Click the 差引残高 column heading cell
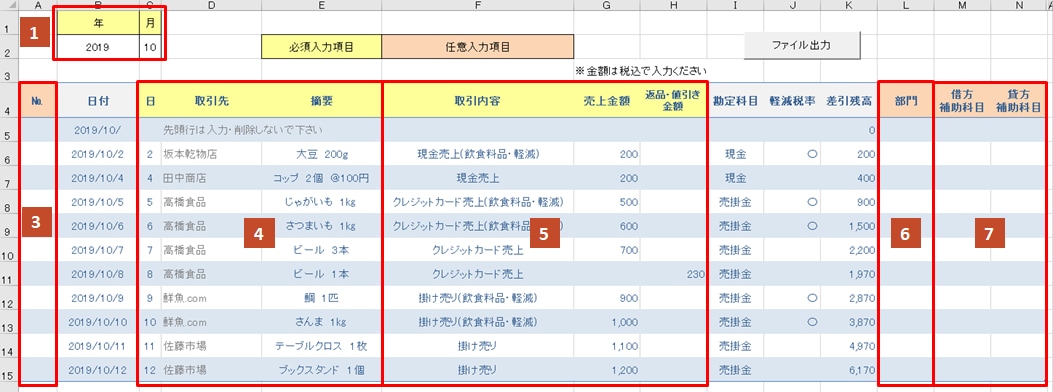Image resolution: width=1053 pixels, height=392 pixels. (850, 101)
